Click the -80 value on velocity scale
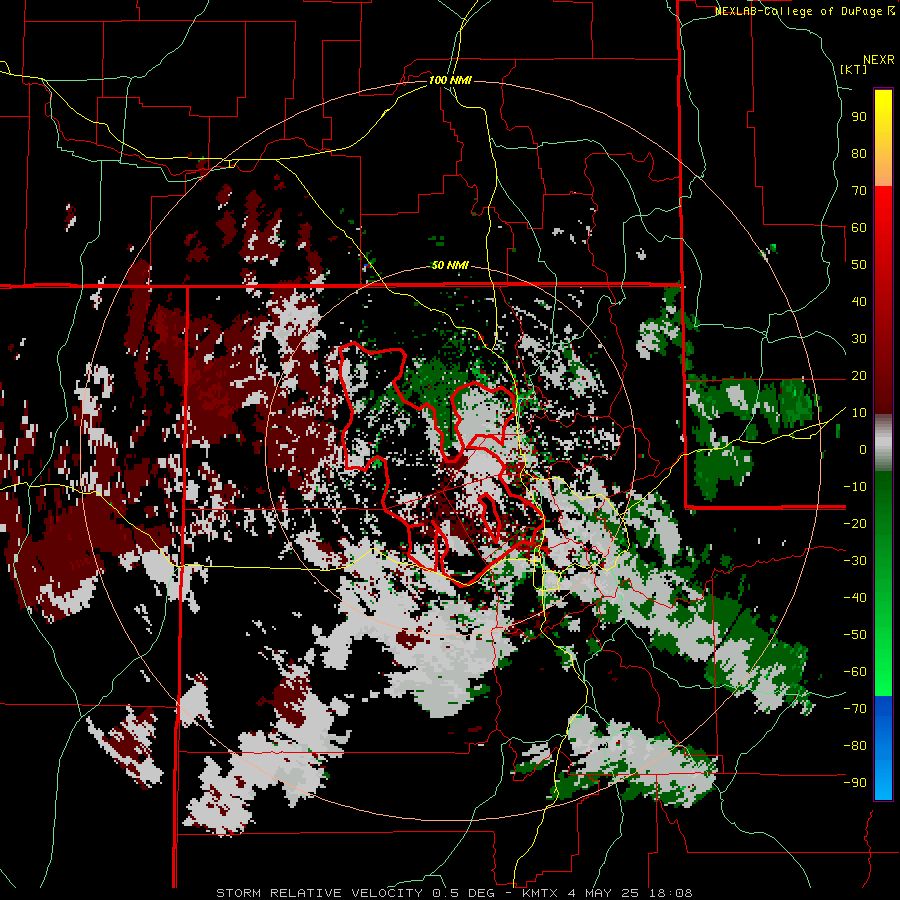900x900 pixels. [855, 746]
